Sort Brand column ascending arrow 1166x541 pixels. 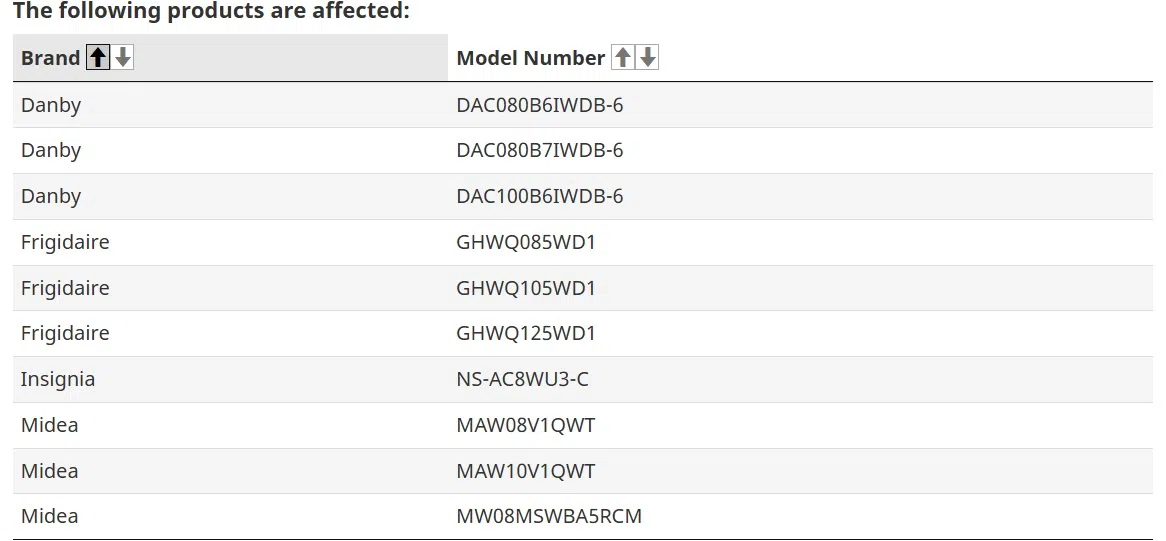click(98, 58)
